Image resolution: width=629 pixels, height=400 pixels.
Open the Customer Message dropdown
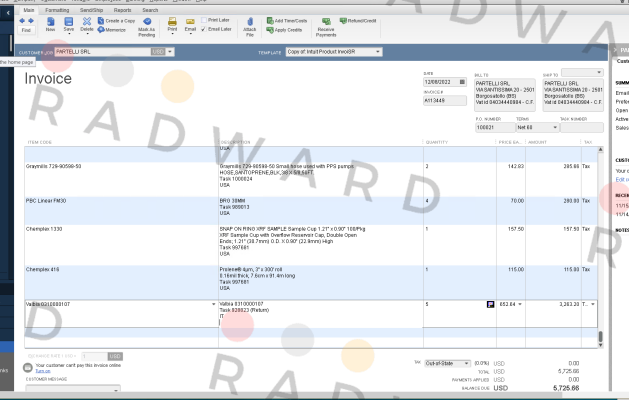[x=73, y=388]
